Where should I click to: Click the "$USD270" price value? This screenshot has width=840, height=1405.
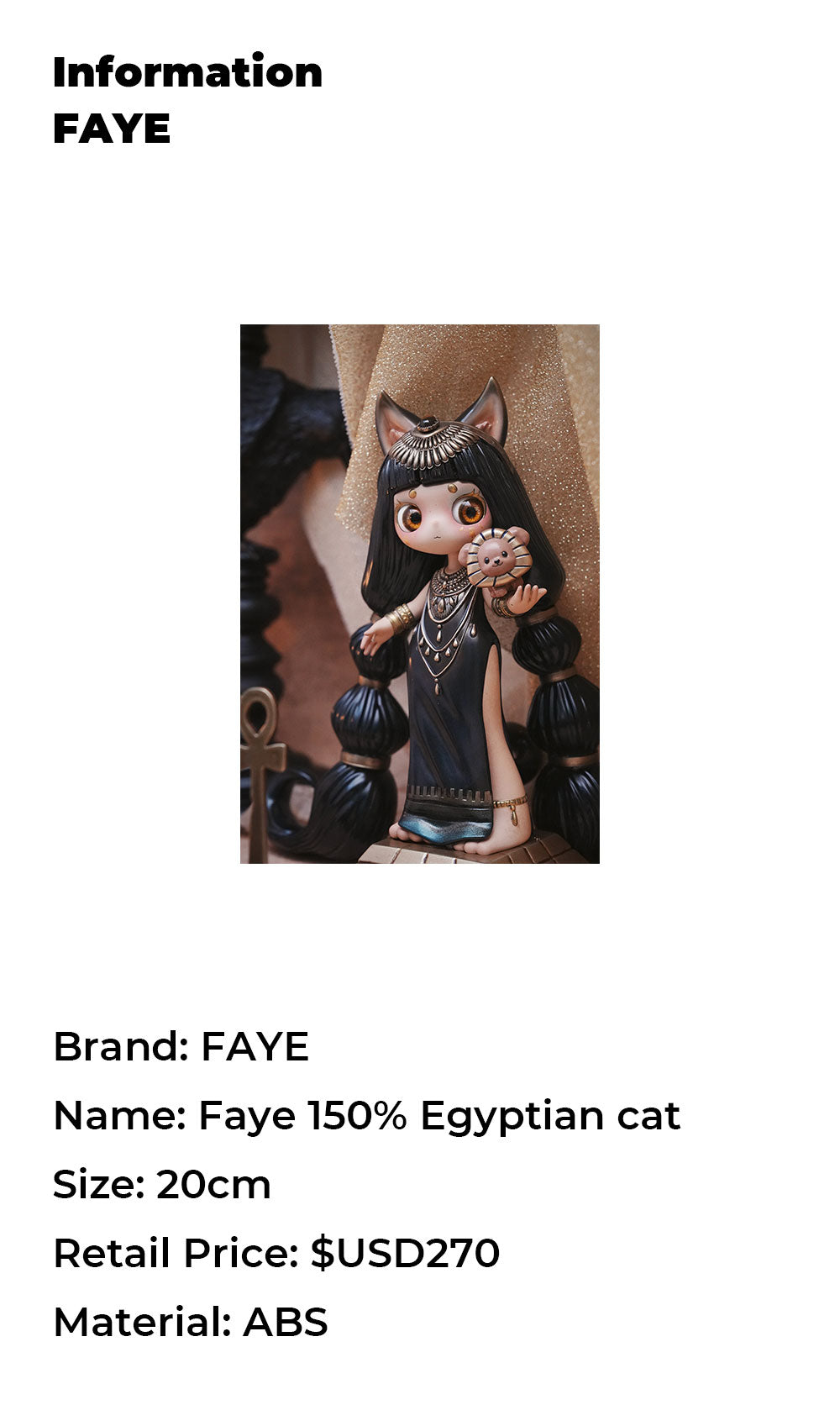click(406, 1254)
